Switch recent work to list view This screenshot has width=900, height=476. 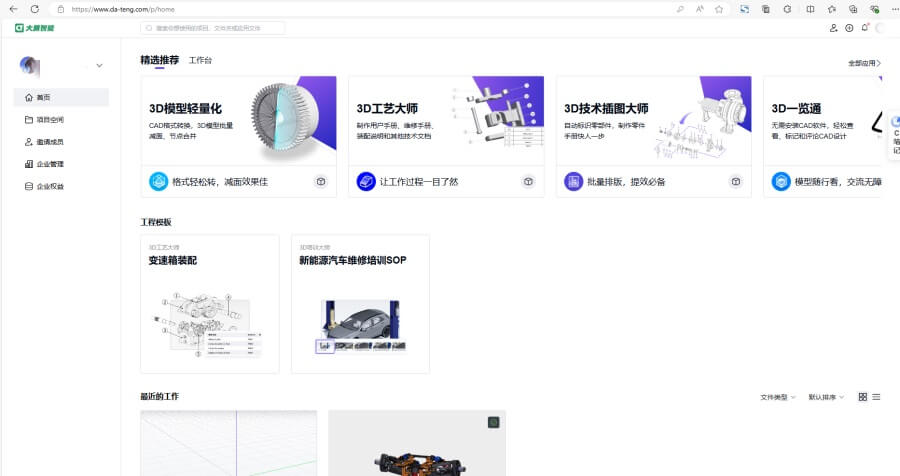pyautogui.click(x=876, y=397)
